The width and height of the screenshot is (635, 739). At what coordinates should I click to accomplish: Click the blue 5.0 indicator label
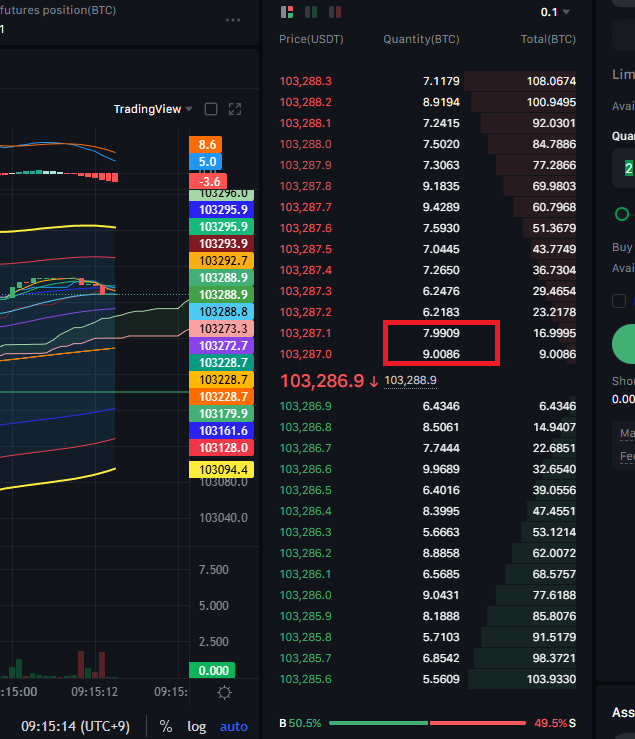pos(206,162)
